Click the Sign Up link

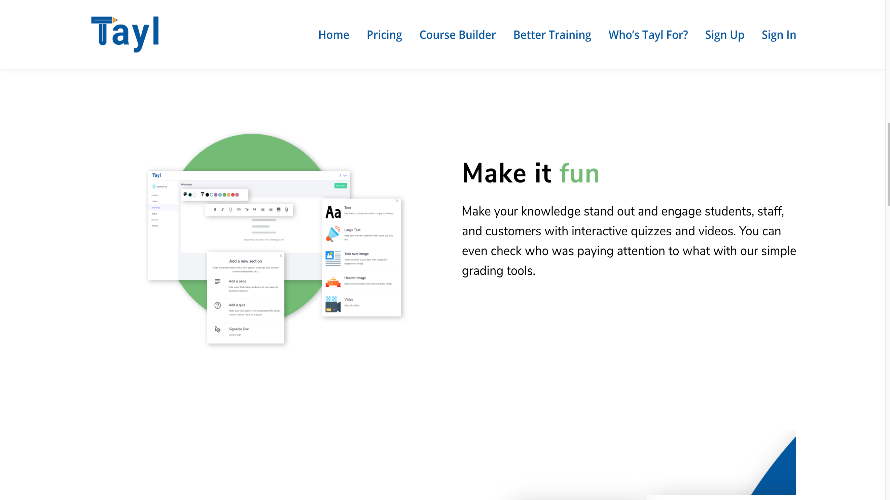tap(724, 35)
